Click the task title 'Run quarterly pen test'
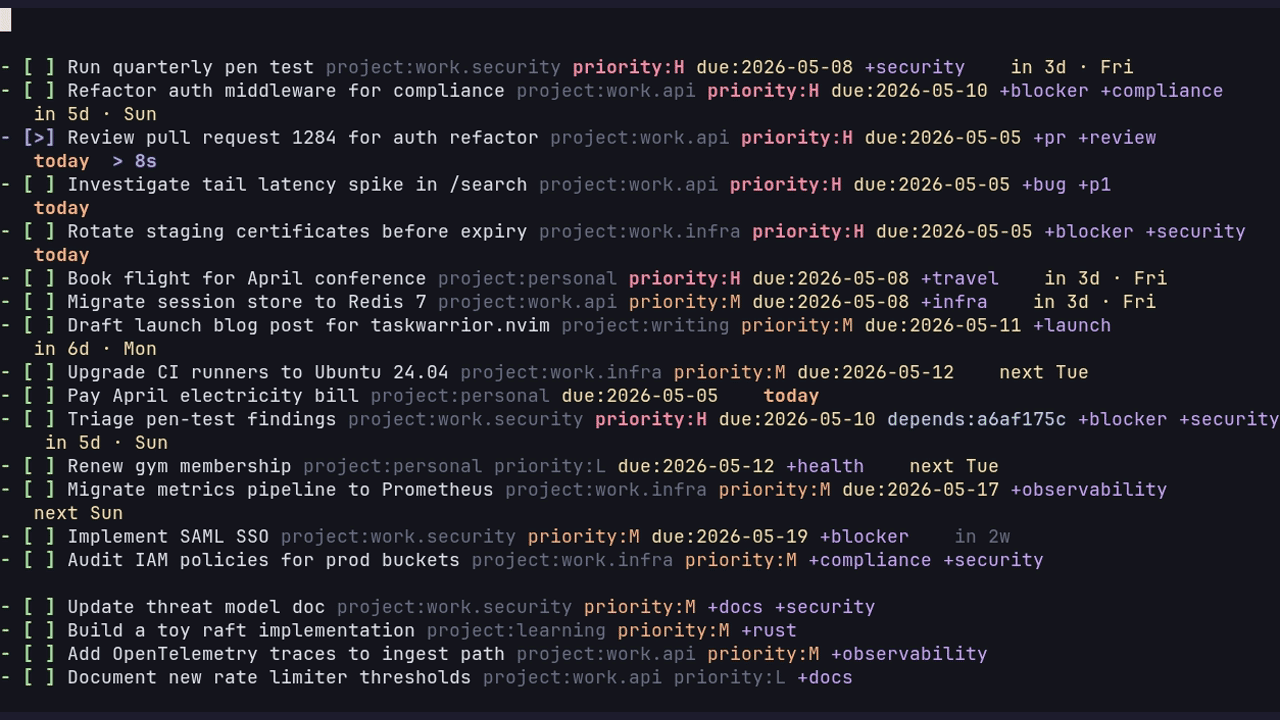 tap(190, 67)
